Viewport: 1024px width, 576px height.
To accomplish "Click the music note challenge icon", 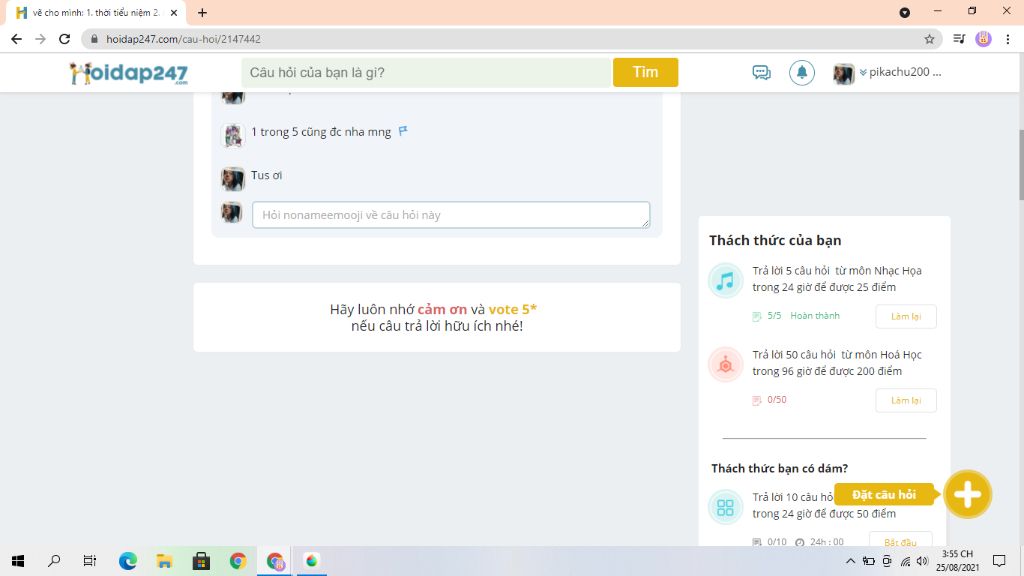I will pyautogui.click(x=725, y=281).
